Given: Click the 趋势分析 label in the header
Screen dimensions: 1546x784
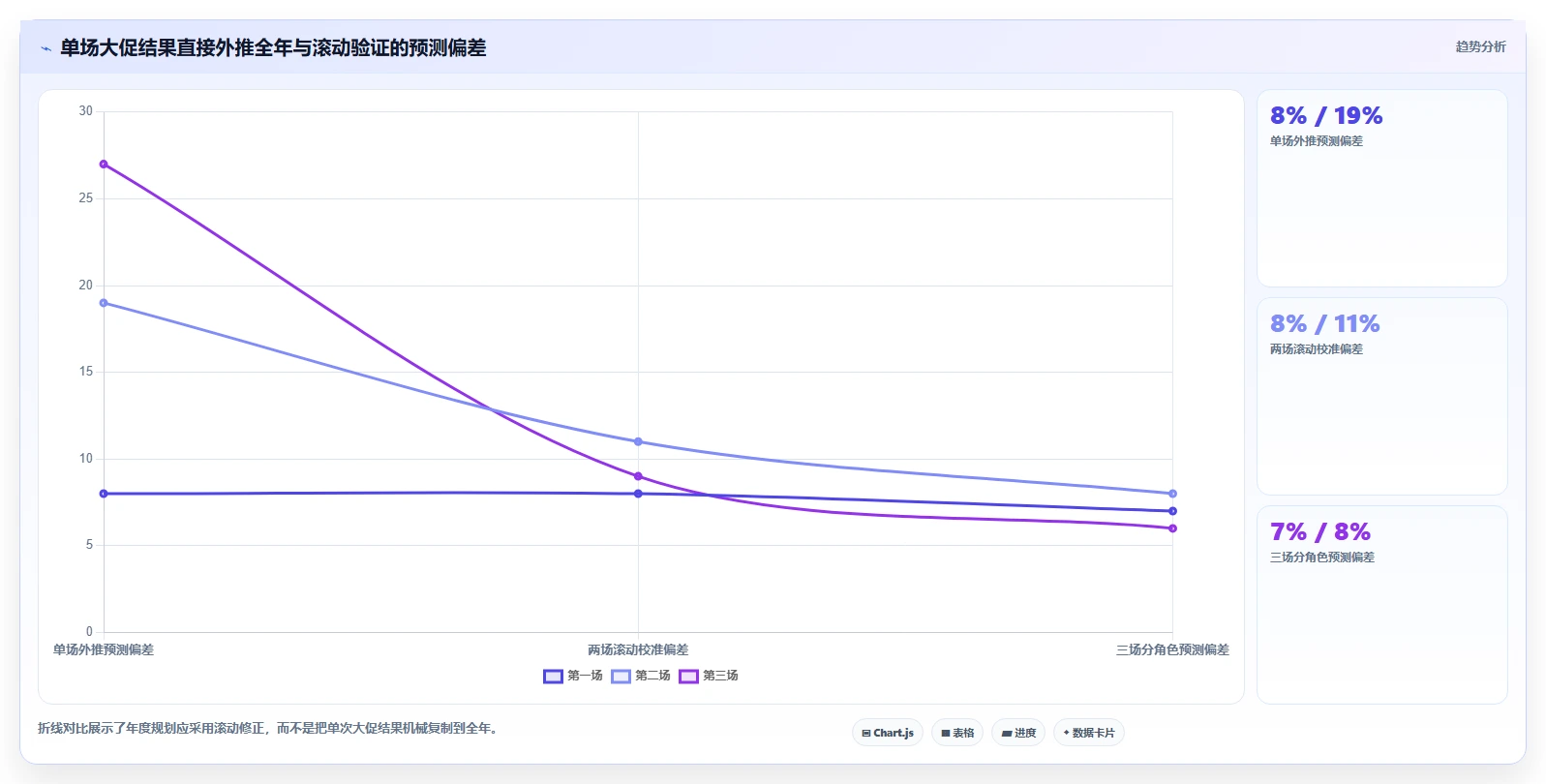Looking at the screenshot, I should (x=1480, y=46).
